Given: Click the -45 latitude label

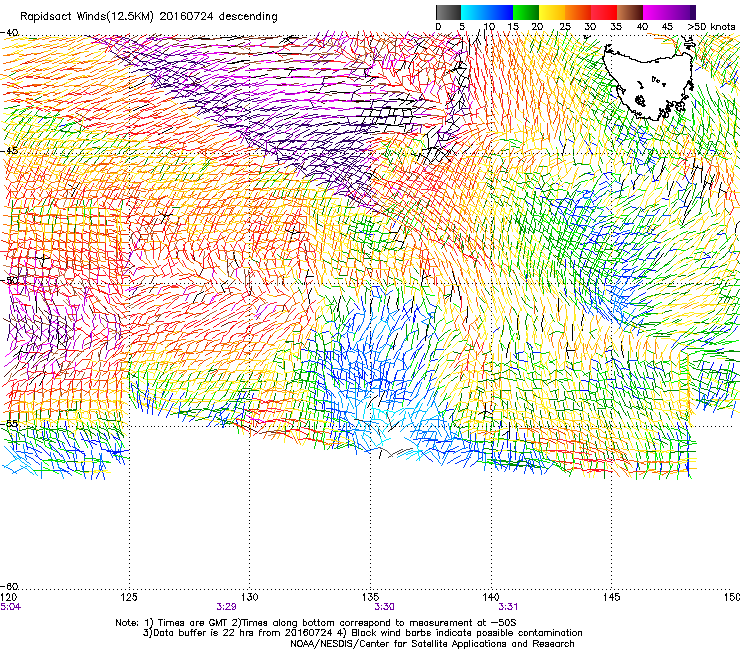Looking at the screenshot, I should (9, 151).
